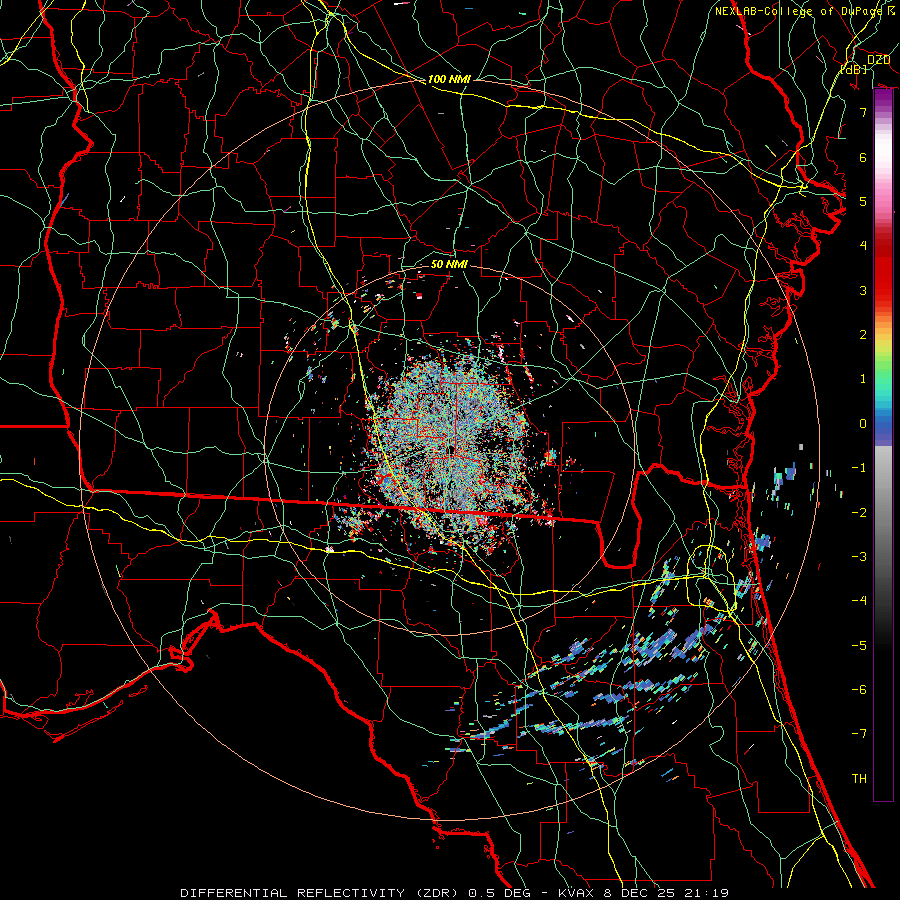Click the "[dB]" unit label
The image size is (900, 900).
click(x=854, y=69)
